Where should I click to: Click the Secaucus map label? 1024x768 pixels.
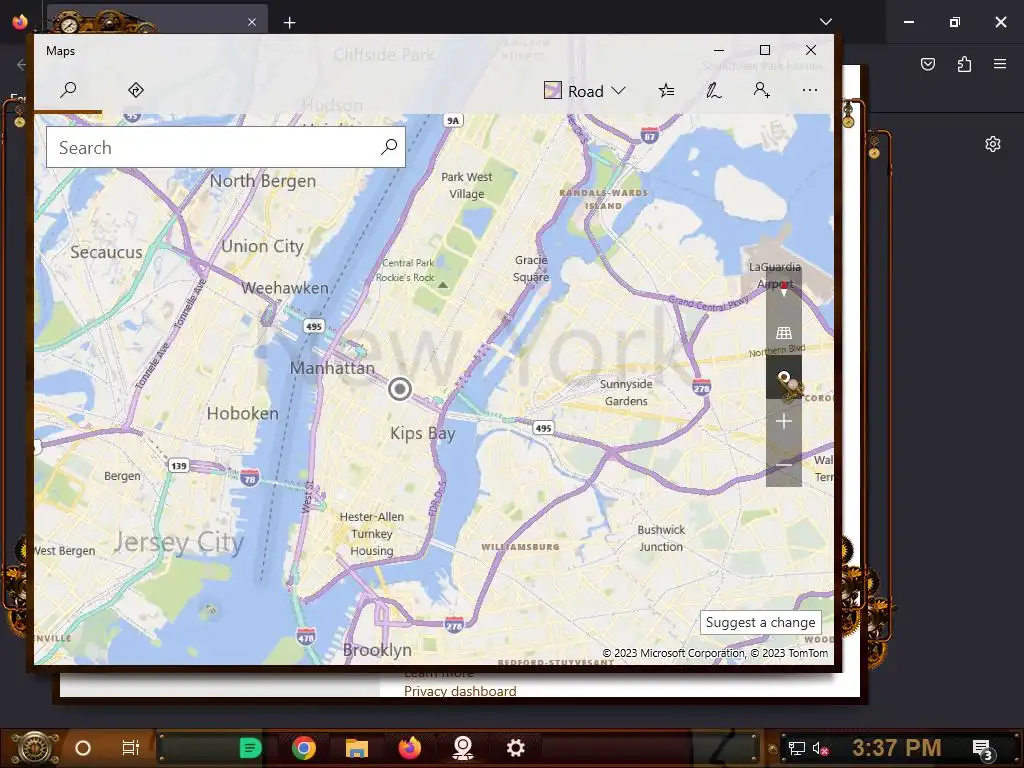(106, 252)
